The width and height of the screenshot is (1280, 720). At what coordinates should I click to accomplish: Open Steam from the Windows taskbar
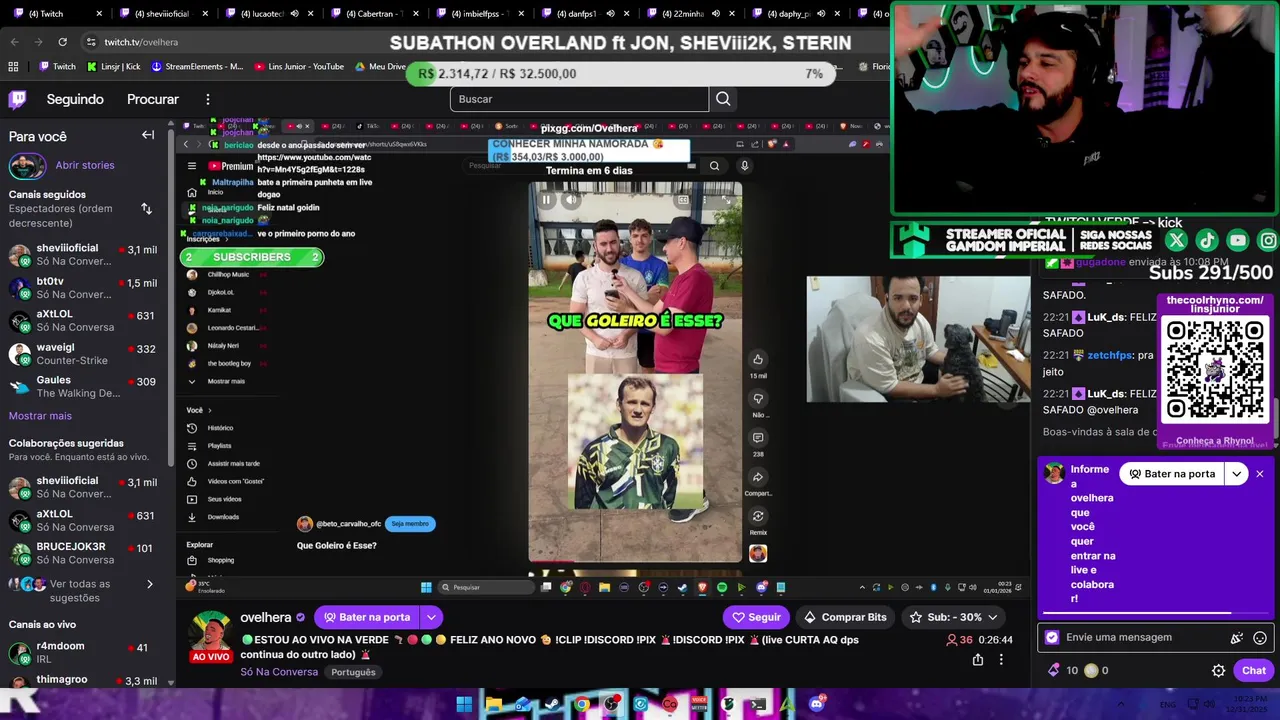[x=552, y=704]
